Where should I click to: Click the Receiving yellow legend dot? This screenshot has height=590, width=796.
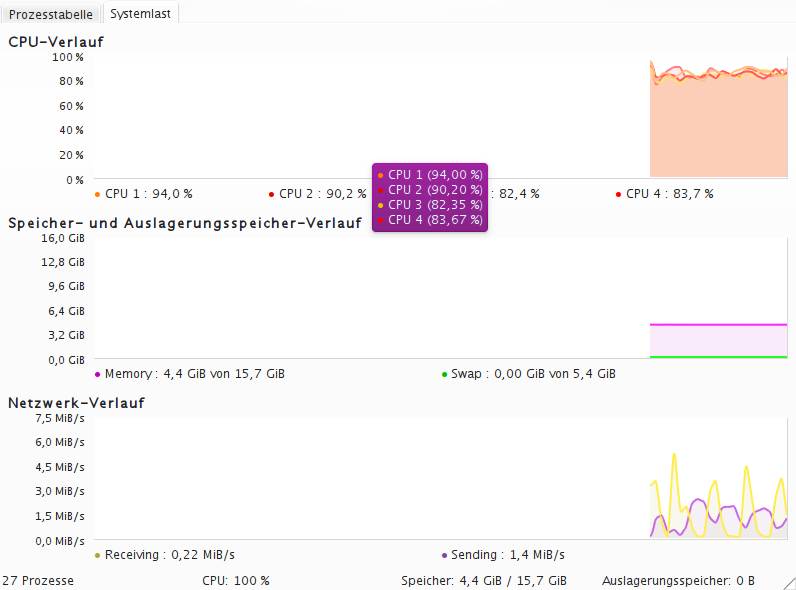[97, 555]
